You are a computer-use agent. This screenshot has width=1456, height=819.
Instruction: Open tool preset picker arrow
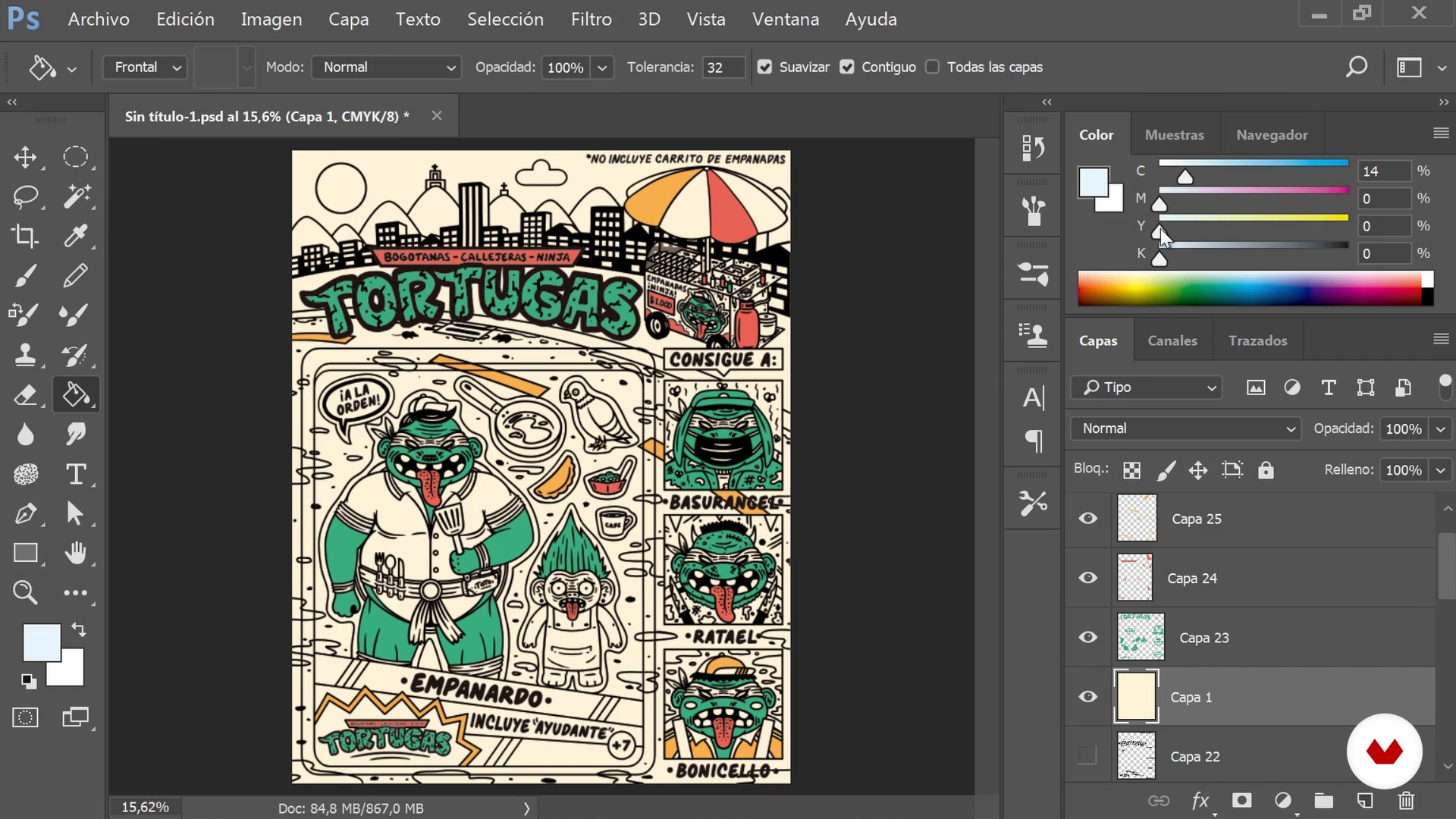tap(72, 69)
